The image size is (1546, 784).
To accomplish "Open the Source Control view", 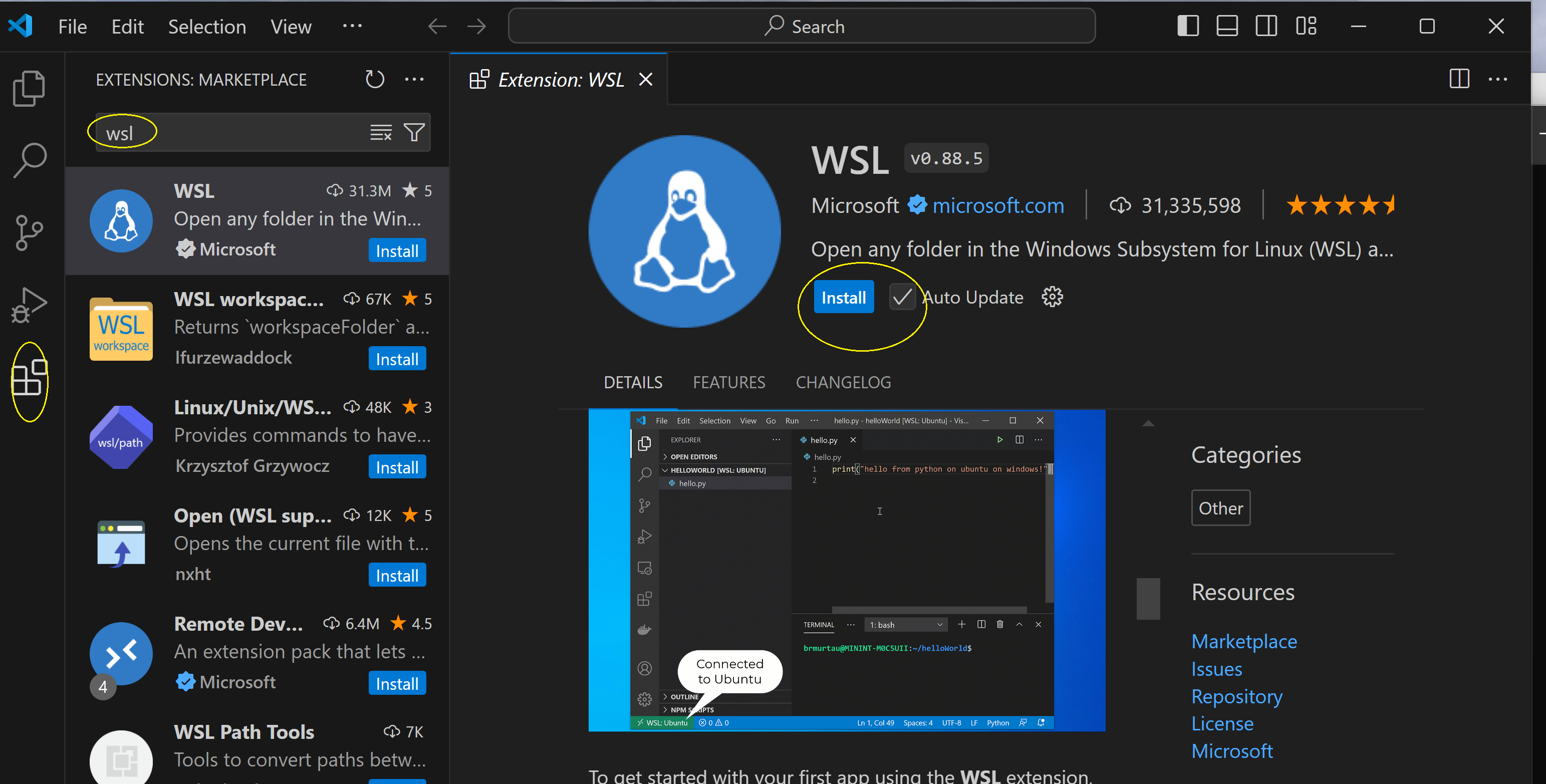I will (29, 232).
